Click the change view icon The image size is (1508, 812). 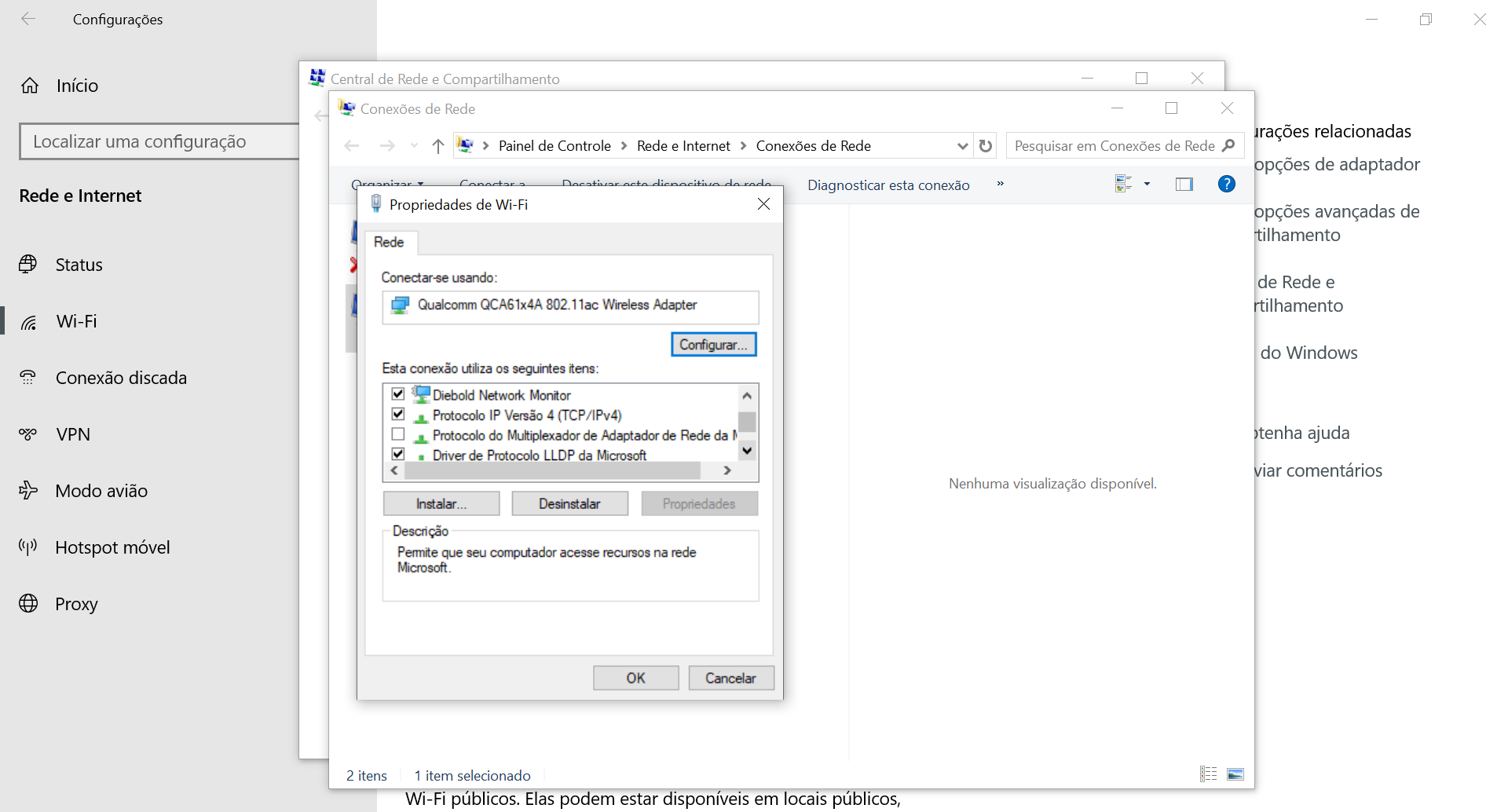[1124, 184]
